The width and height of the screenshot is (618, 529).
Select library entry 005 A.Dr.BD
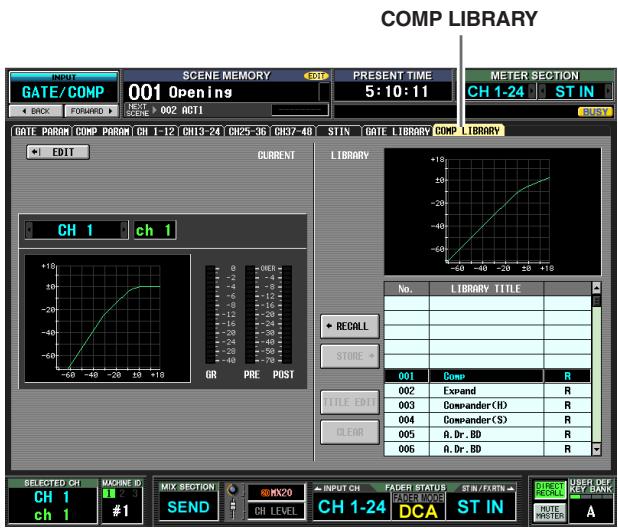pos(488,434)
